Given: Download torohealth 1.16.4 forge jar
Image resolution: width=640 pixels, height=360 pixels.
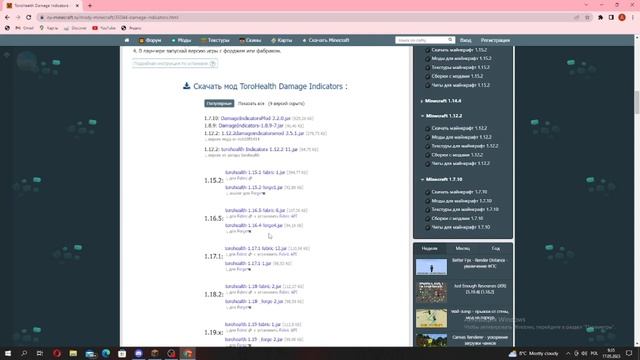Looking at the screenshot, I should pos(253,225).
